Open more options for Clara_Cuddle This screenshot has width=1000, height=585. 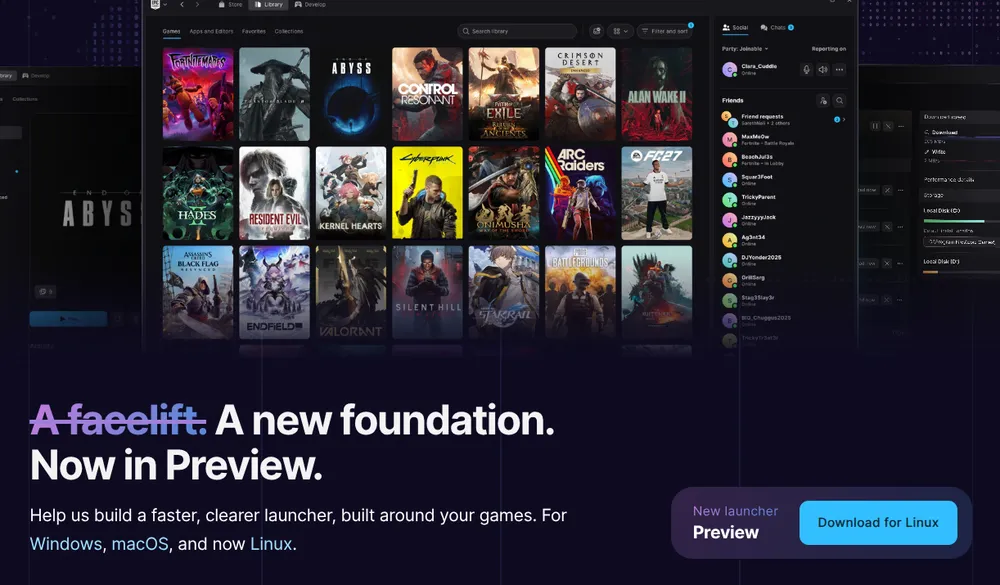coord(839,70)
